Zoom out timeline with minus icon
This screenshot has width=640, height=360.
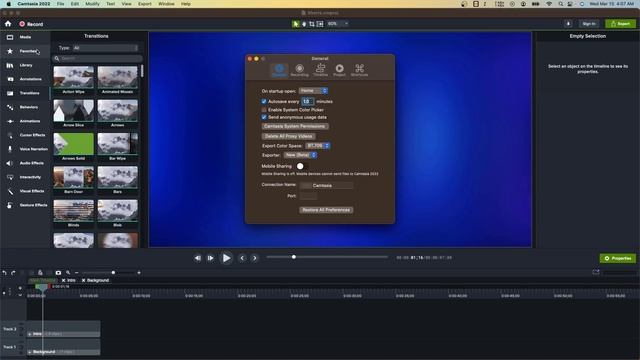(76, 273)
